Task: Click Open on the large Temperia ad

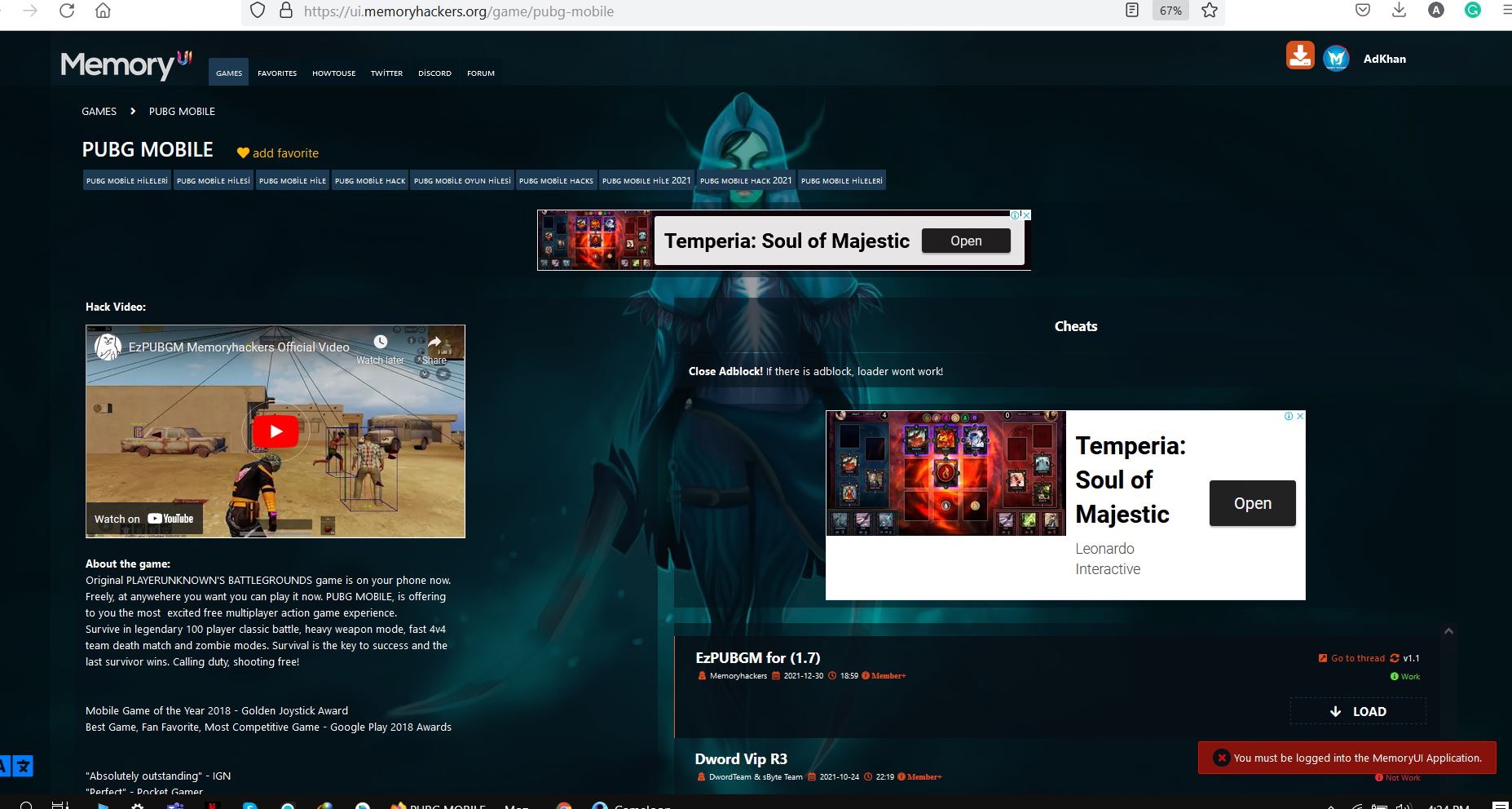Action: 1253,503
